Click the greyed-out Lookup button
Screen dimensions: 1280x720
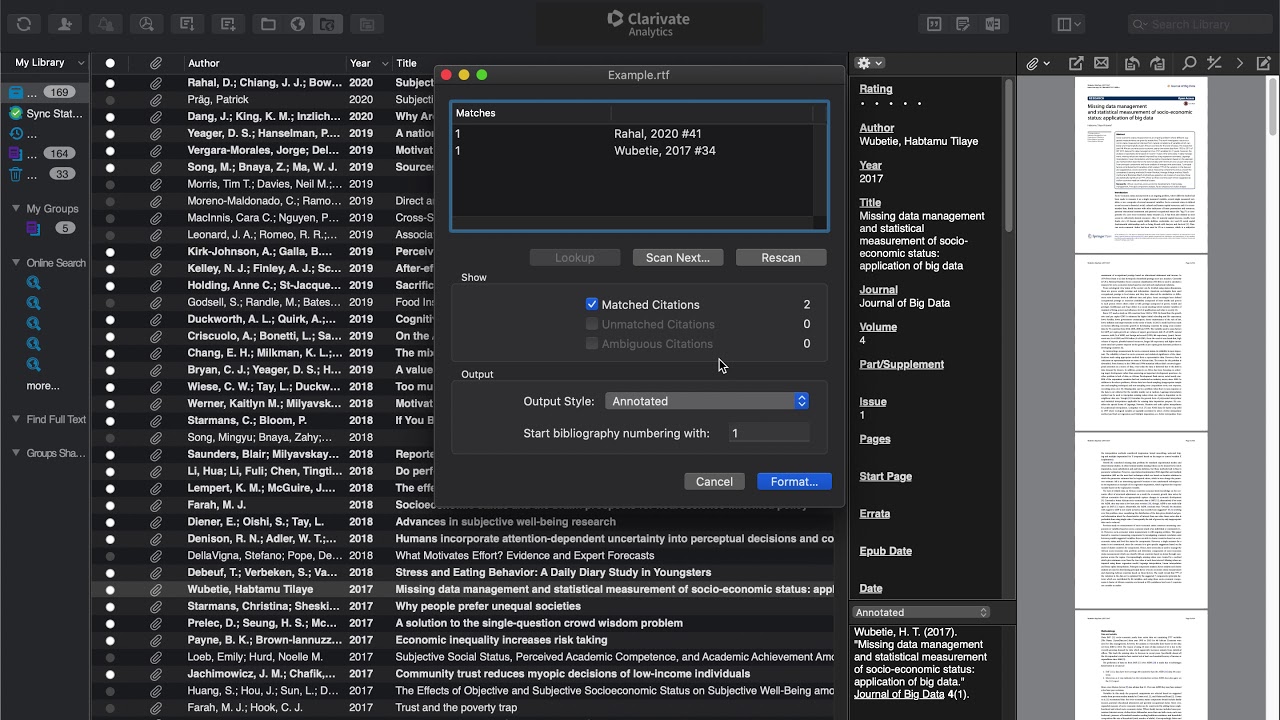tap(575, 257)
